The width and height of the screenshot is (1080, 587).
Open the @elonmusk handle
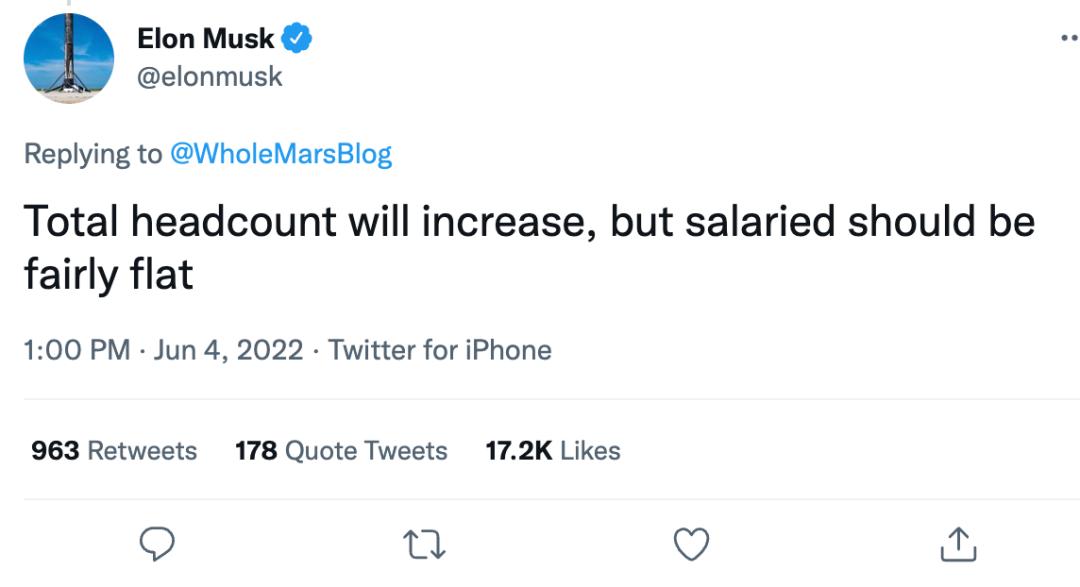click(209, 77)
